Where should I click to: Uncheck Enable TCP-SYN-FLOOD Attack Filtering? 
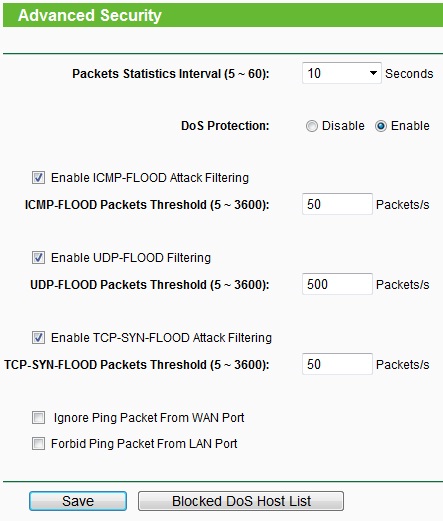(38, 338)
